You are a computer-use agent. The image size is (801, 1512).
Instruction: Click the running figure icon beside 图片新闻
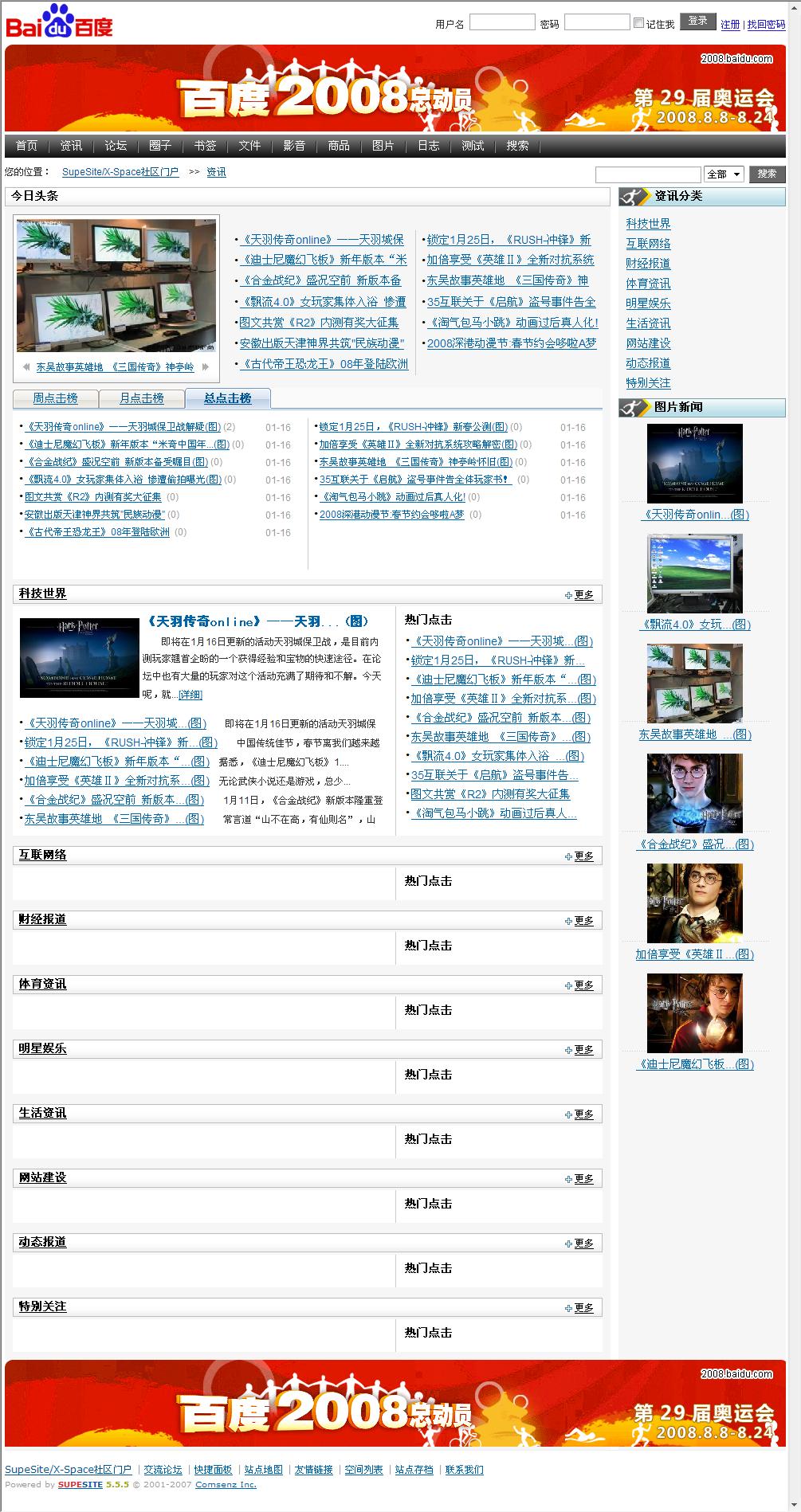(634, 407)
